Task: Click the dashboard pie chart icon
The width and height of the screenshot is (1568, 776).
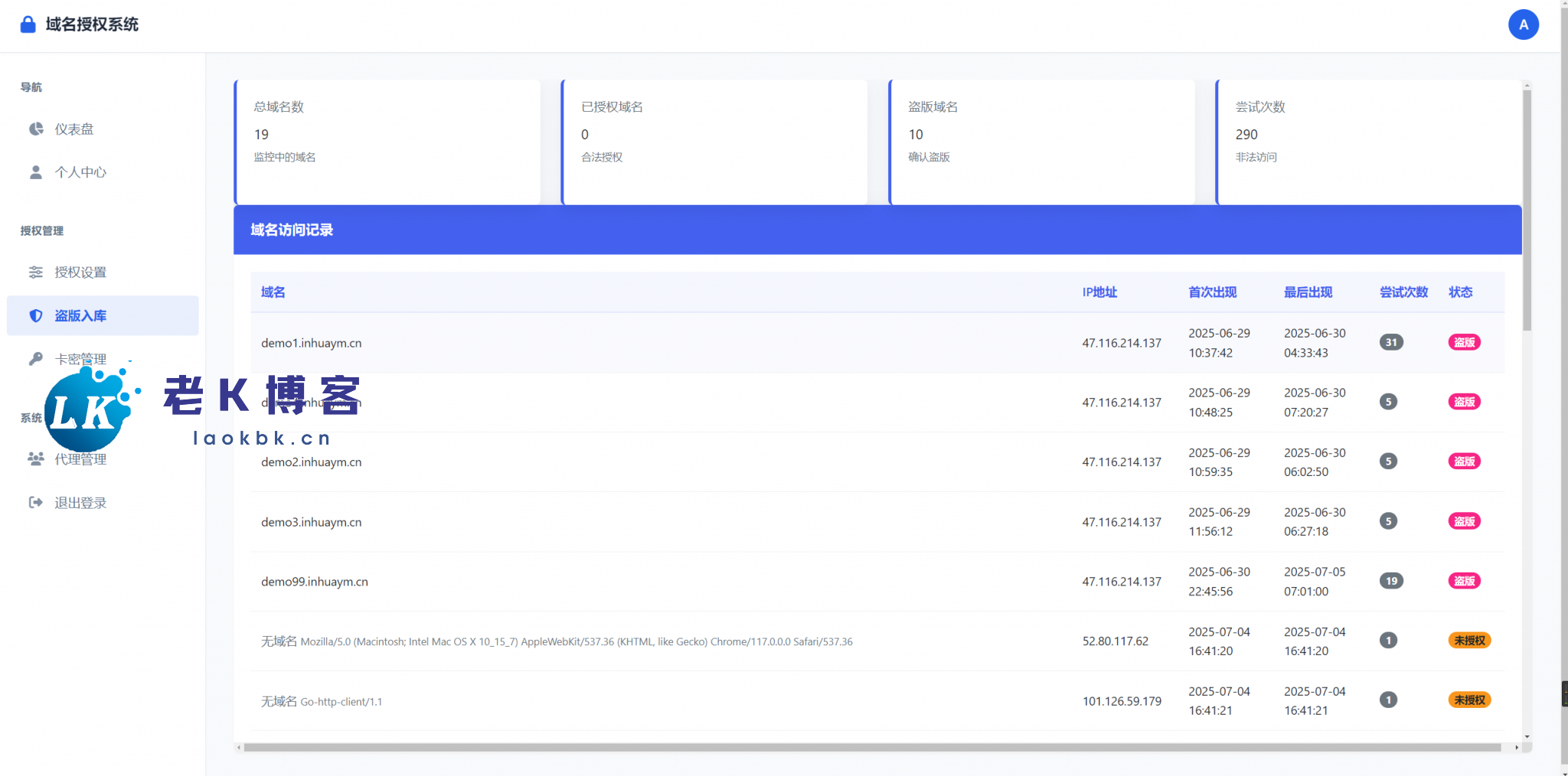Action: pyautogui.click(x=36, y=129)
